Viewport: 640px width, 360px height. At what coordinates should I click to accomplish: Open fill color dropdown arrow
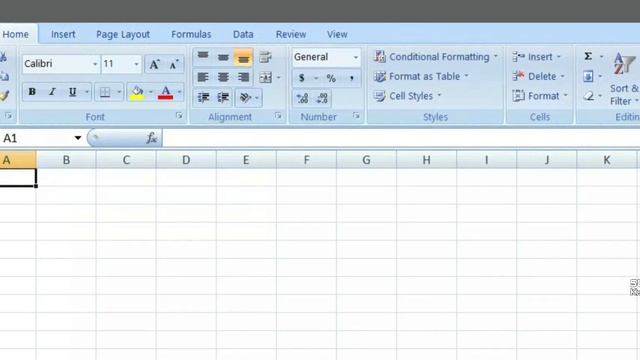coord(151,92)
